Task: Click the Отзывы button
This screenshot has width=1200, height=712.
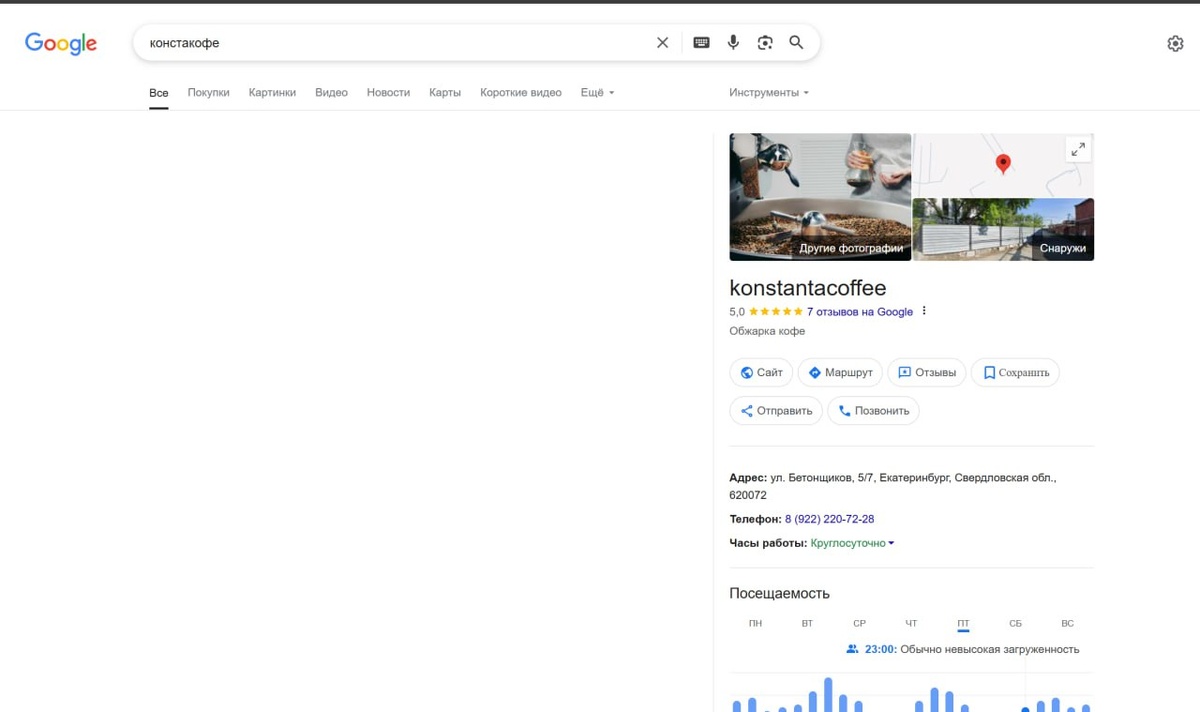Action: point(927,372)
